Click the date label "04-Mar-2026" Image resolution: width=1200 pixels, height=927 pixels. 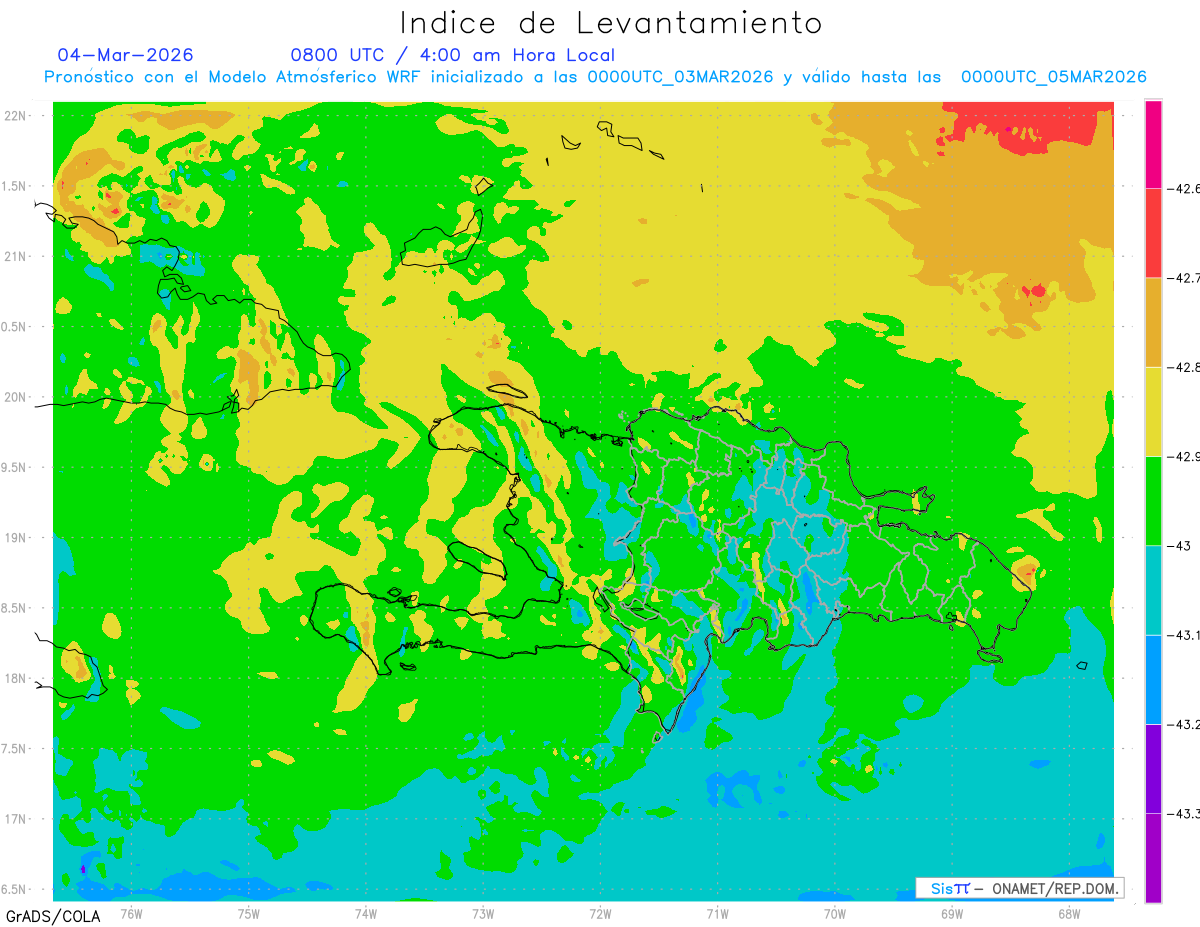click(125, 55)
